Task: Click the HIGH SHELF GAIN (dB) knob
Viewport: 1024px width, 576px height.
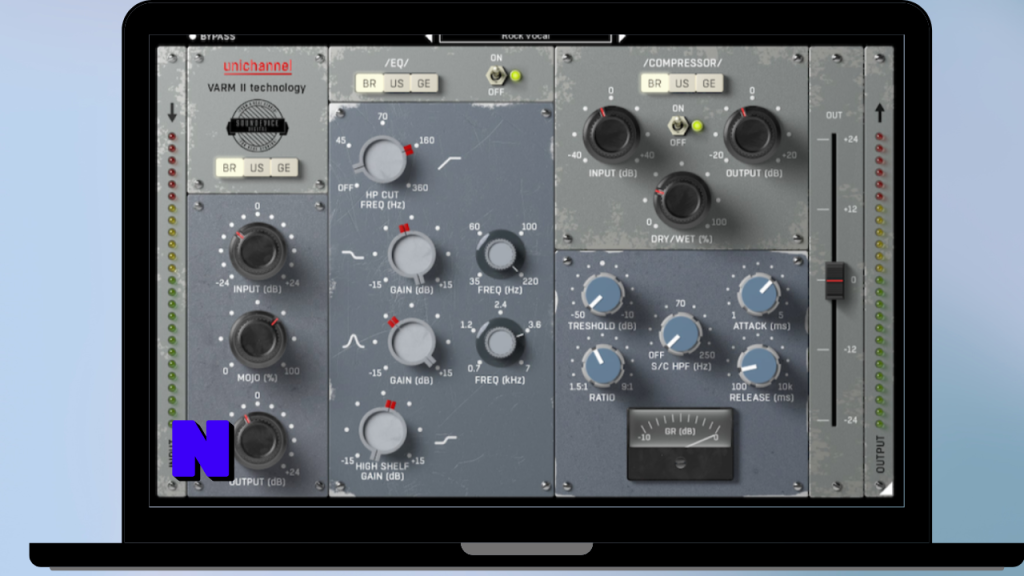Action: pyautogui.click(x=383, y=431)
